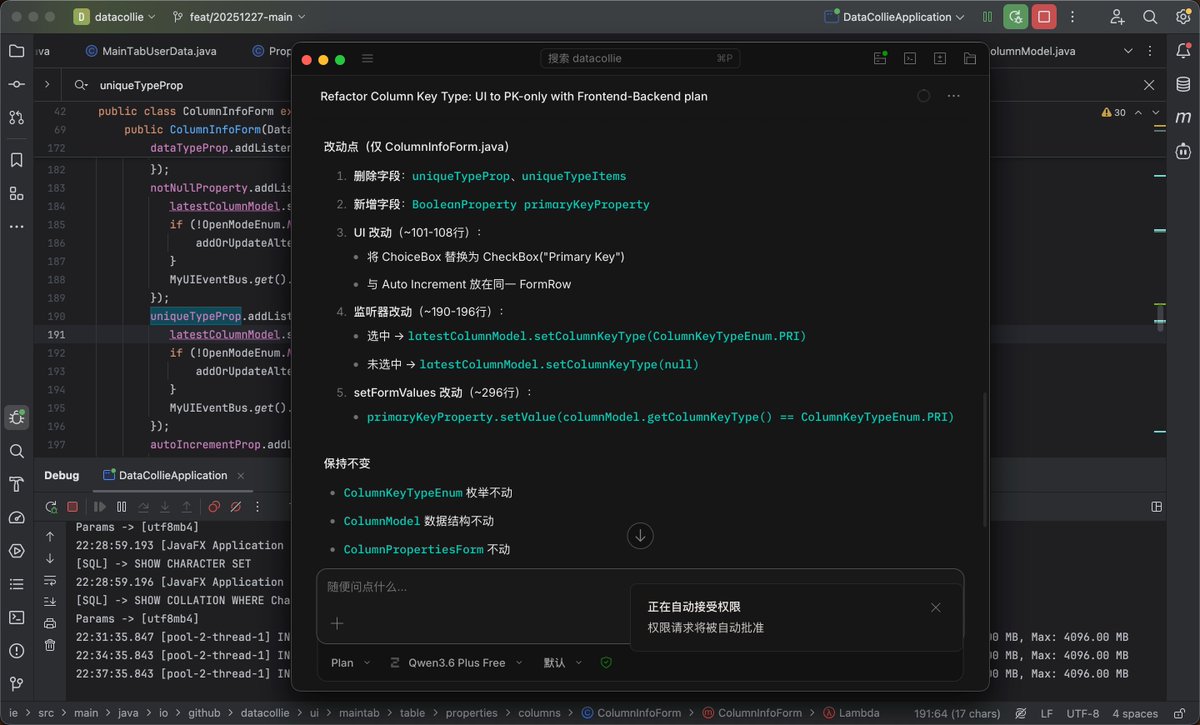This screenshot has width=1200, height=725.
Task: Show more tool windows ellipsis
Action: tap(16, 227)
